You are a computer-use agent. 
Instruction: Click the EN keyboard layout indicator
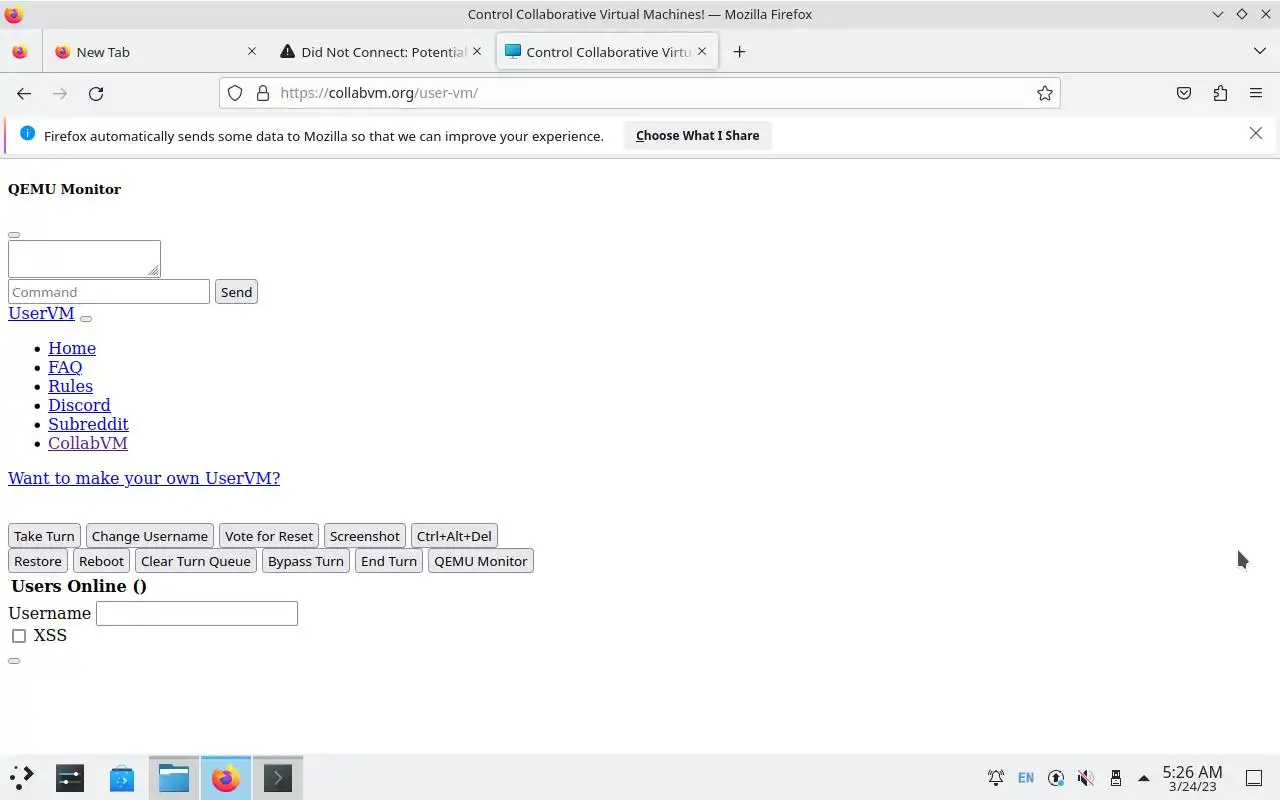(x=1026, y=778)
